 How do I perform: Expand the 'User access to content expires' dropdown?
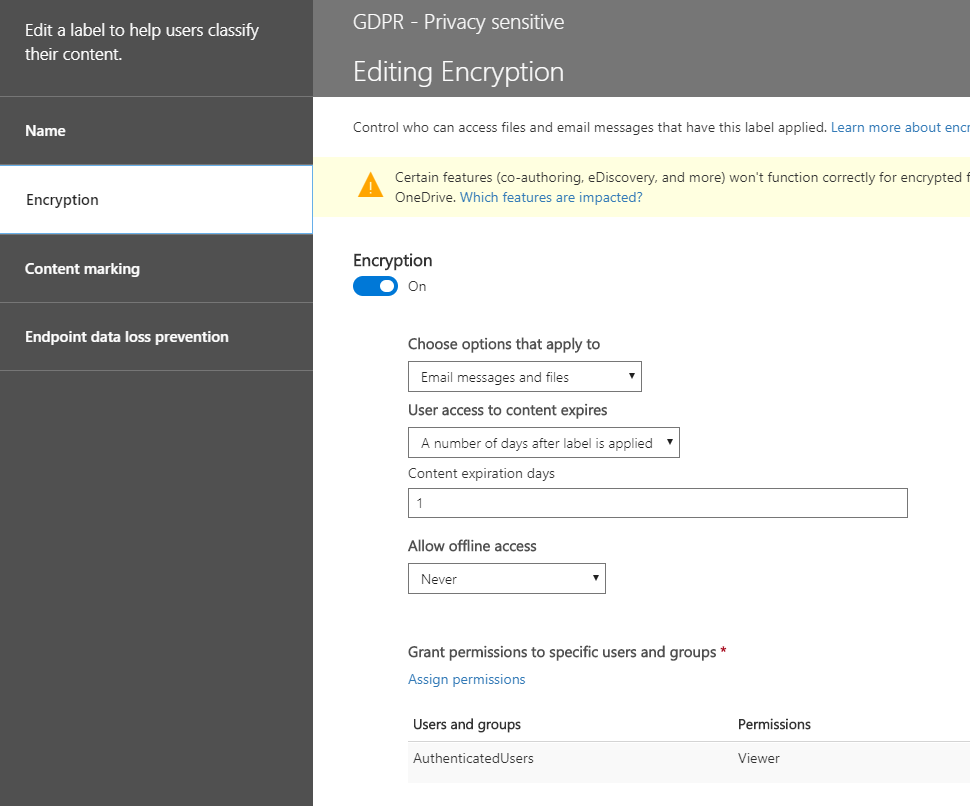click(543, 442)
